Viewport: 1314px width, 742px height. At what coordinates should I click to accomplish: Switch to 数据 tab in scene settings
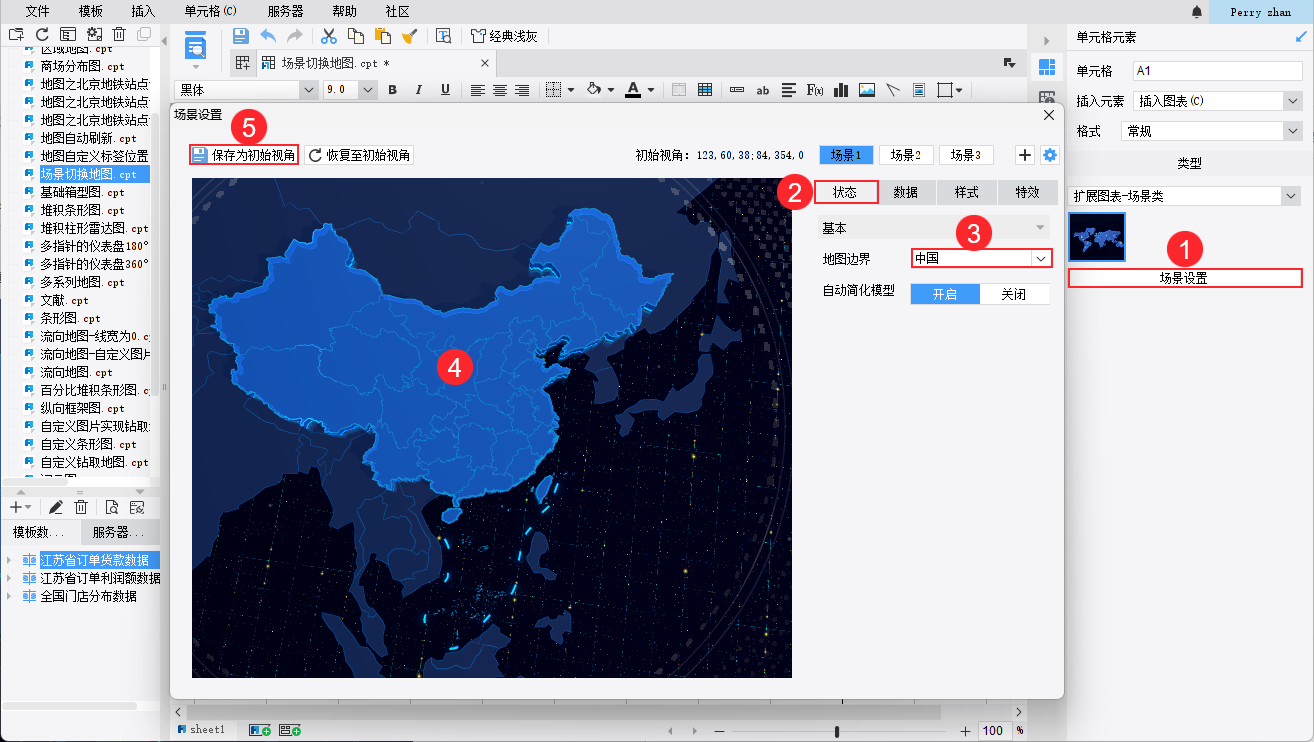point(906,192)
